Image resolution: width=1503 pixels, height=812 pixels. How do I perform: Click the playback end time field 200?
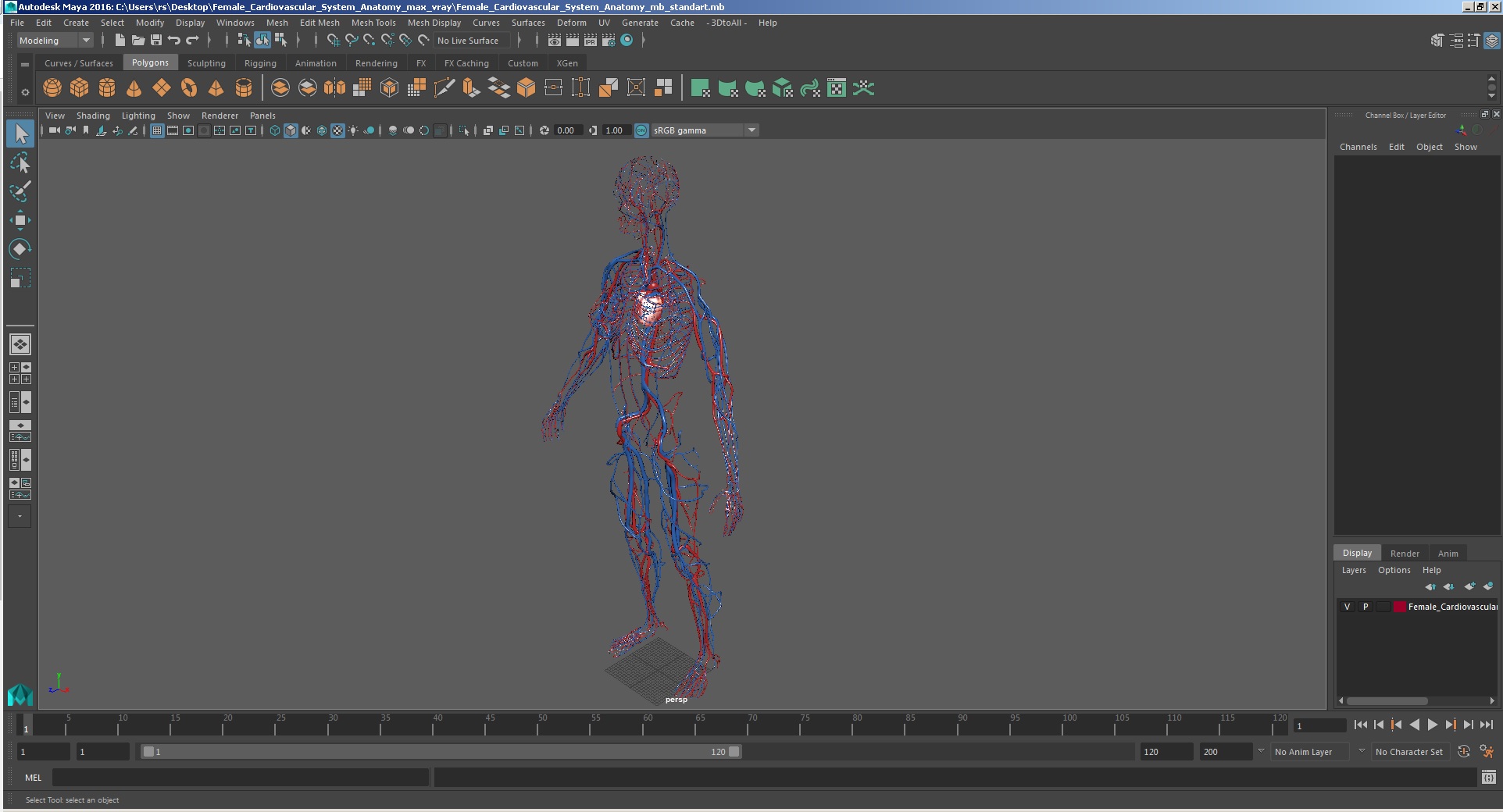(1226, 752)
